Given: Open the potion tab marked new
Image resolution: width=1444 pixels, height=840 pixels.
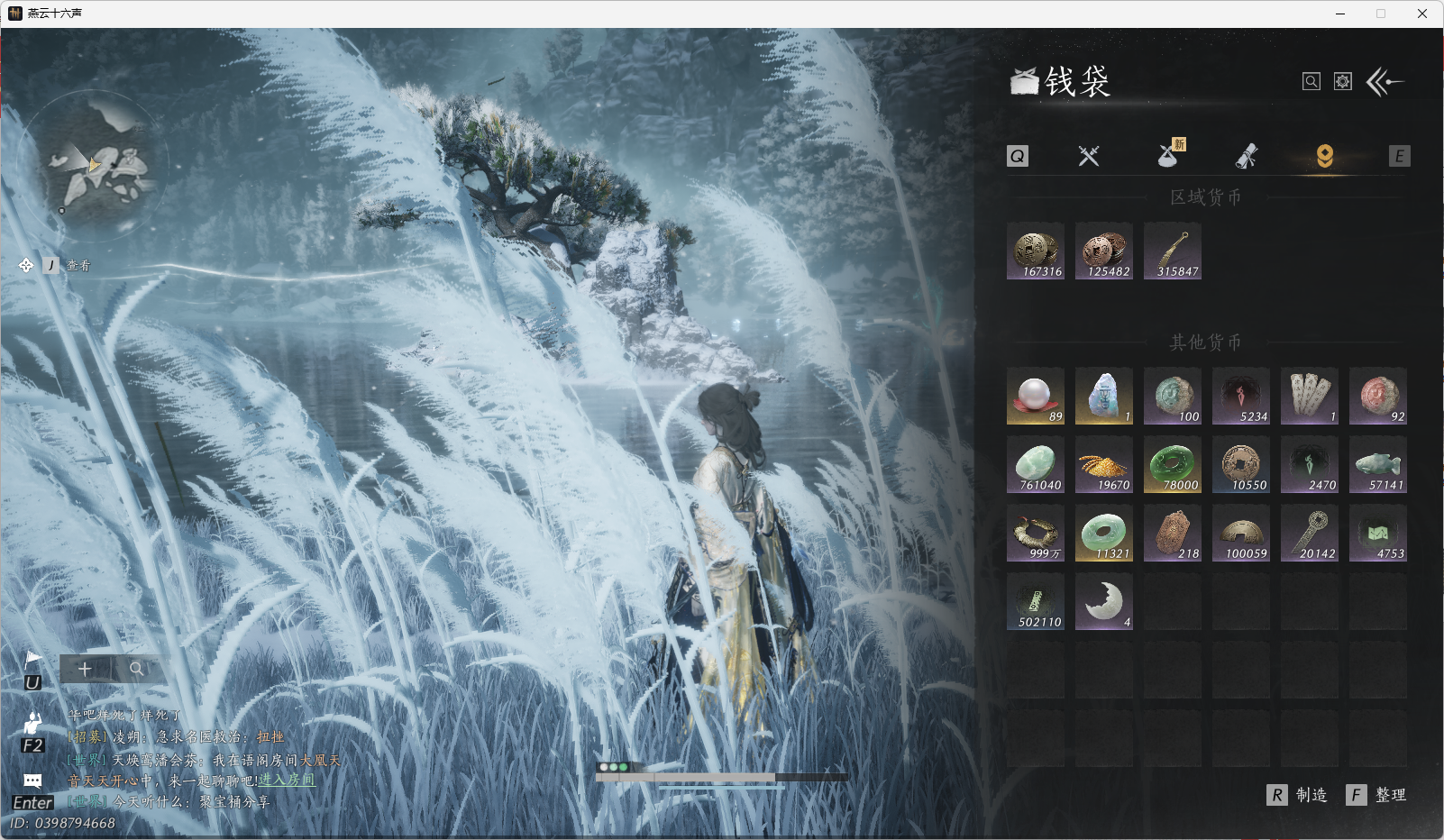Looking at the screenshot, I should (1169, 156).
